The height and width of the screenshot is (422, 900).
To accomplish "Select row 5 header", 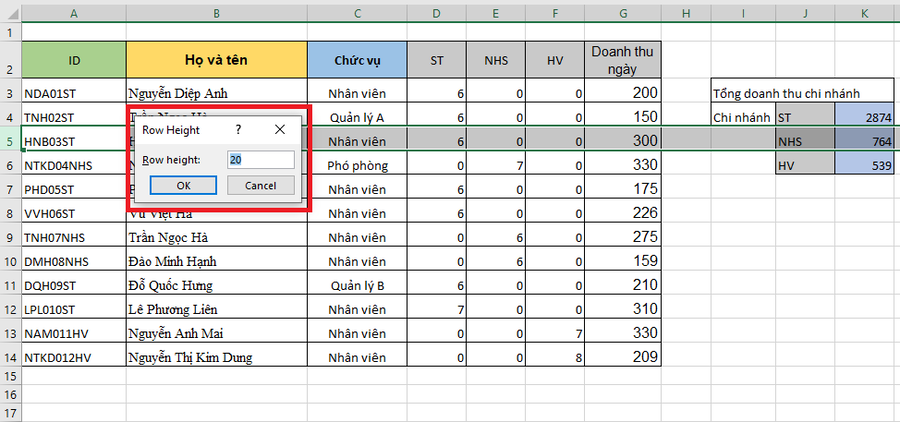I will [10, 141].
